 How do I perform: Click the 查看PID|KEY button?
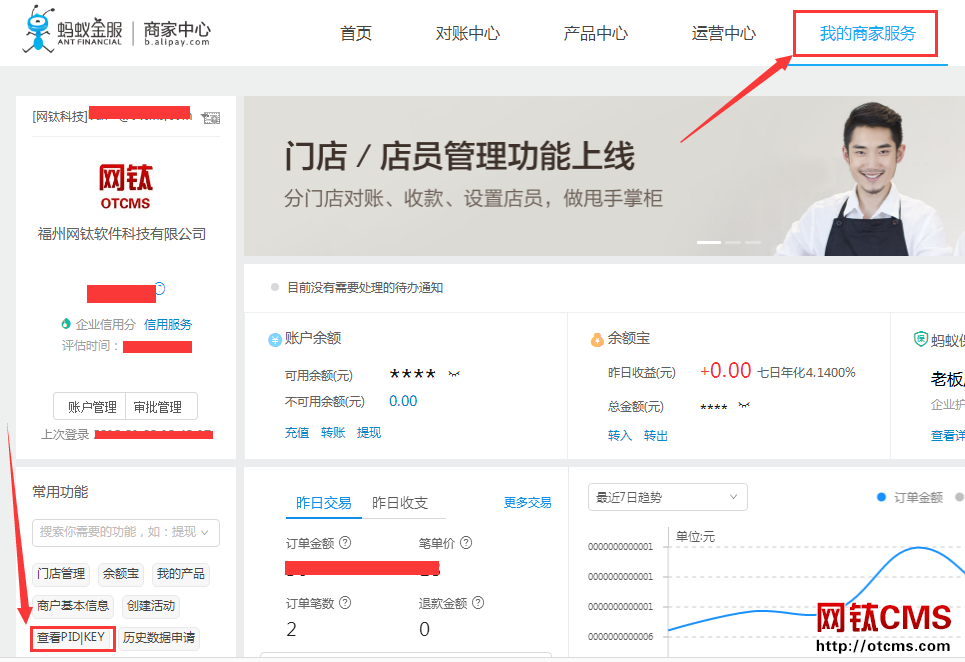tap(71, 637)
